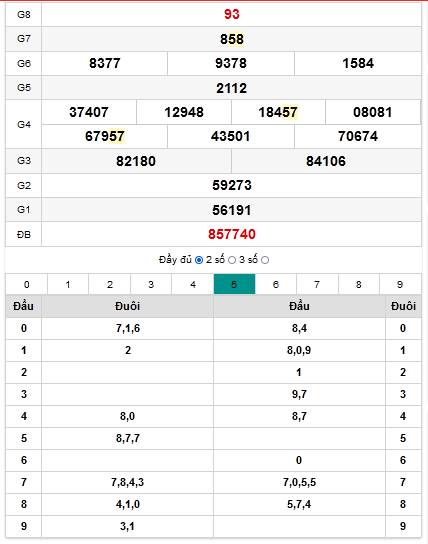Click the Đầu value "5,7,4"
Image resolution: width=428 pixels, height=544 pixels.
pyautogui.click(x=299, y=504)
